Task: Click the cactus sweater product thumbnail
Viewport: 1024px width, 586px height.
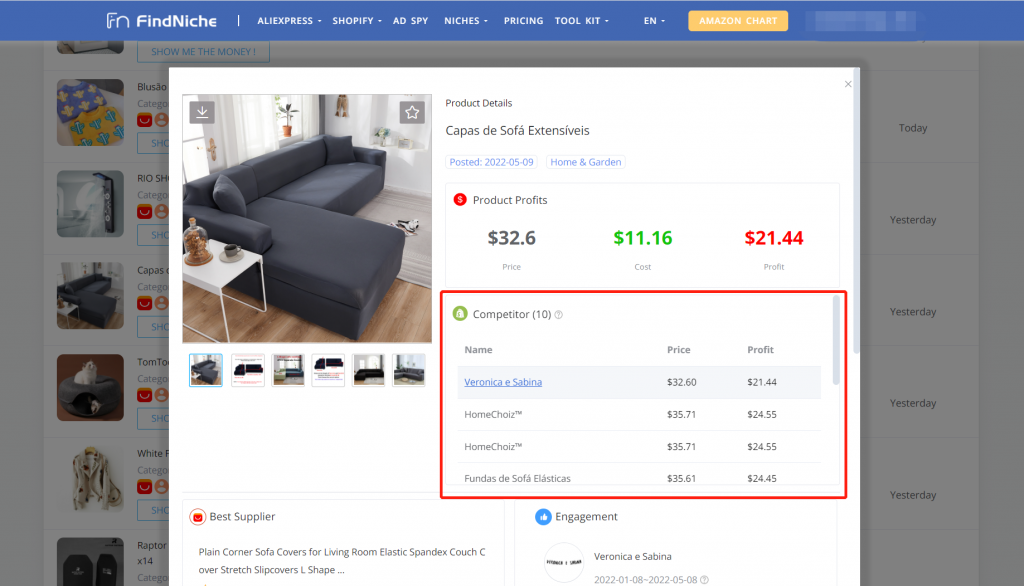Action: pyautogui.click(x=90, y=112)
